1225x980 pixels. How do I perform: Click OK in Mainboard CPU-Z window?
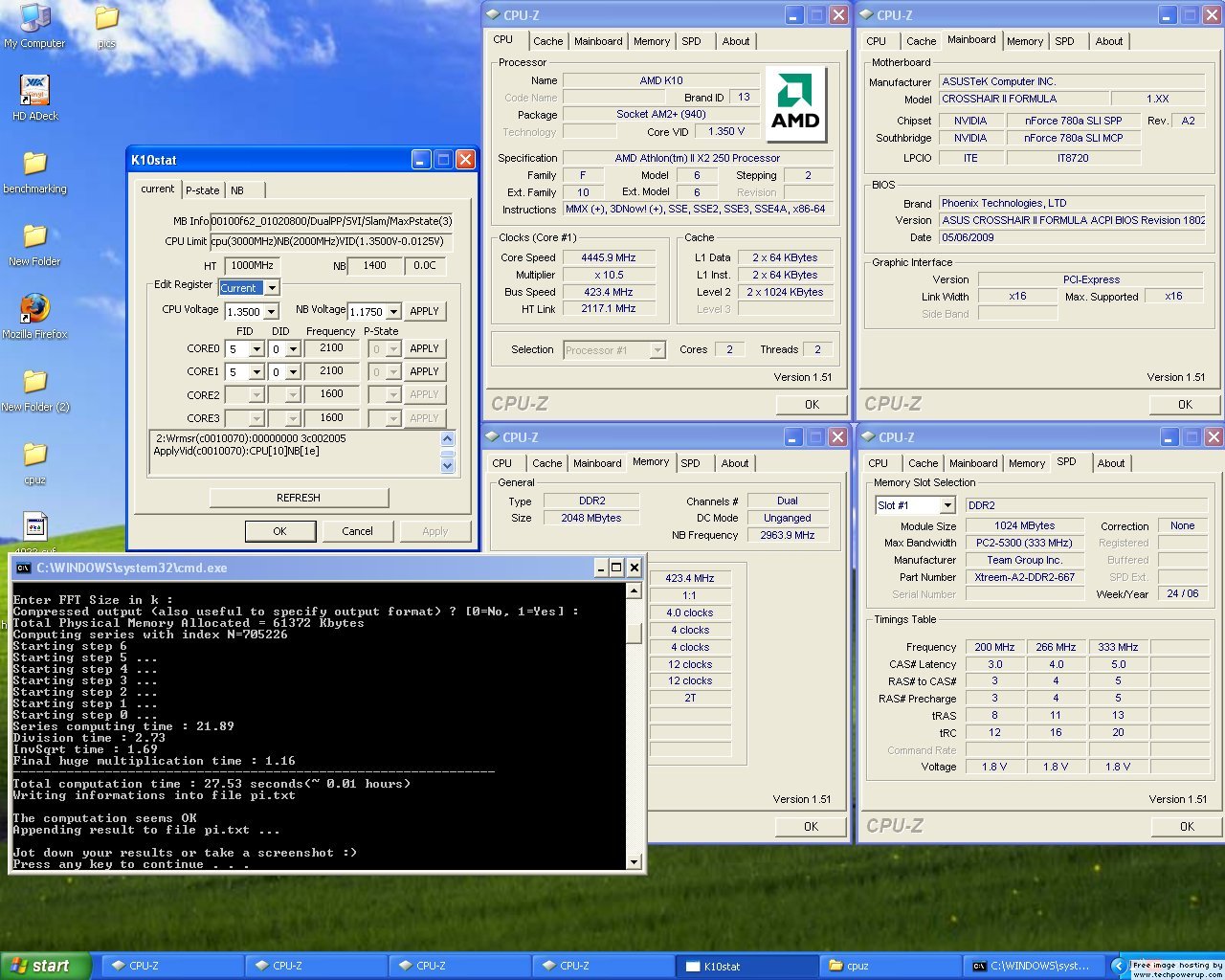[x=1185, y=404]
